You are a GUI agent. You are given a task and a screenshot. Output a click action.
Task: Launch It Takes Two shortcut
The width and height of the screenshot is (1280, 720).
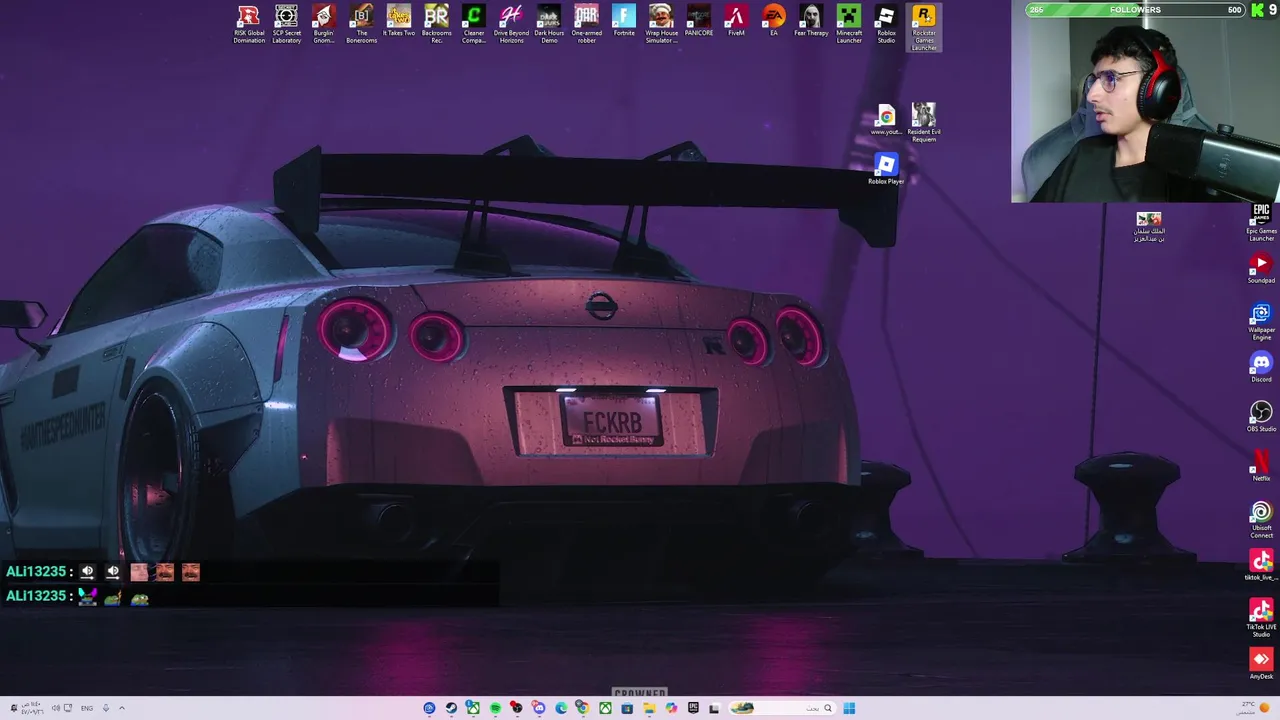pos(399,21)
